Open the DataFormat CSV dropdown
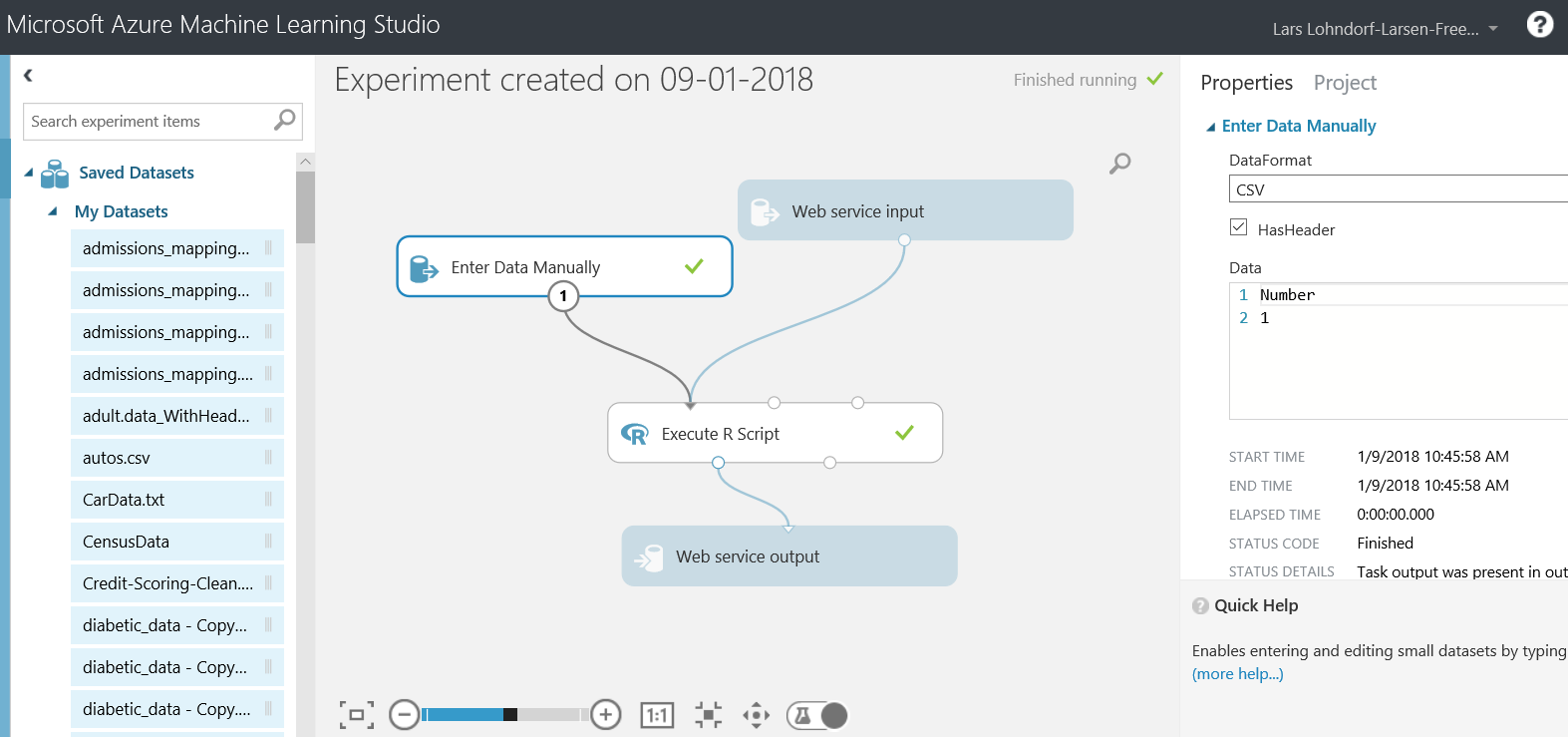1568x737 pixels. tap(1398, 189)
